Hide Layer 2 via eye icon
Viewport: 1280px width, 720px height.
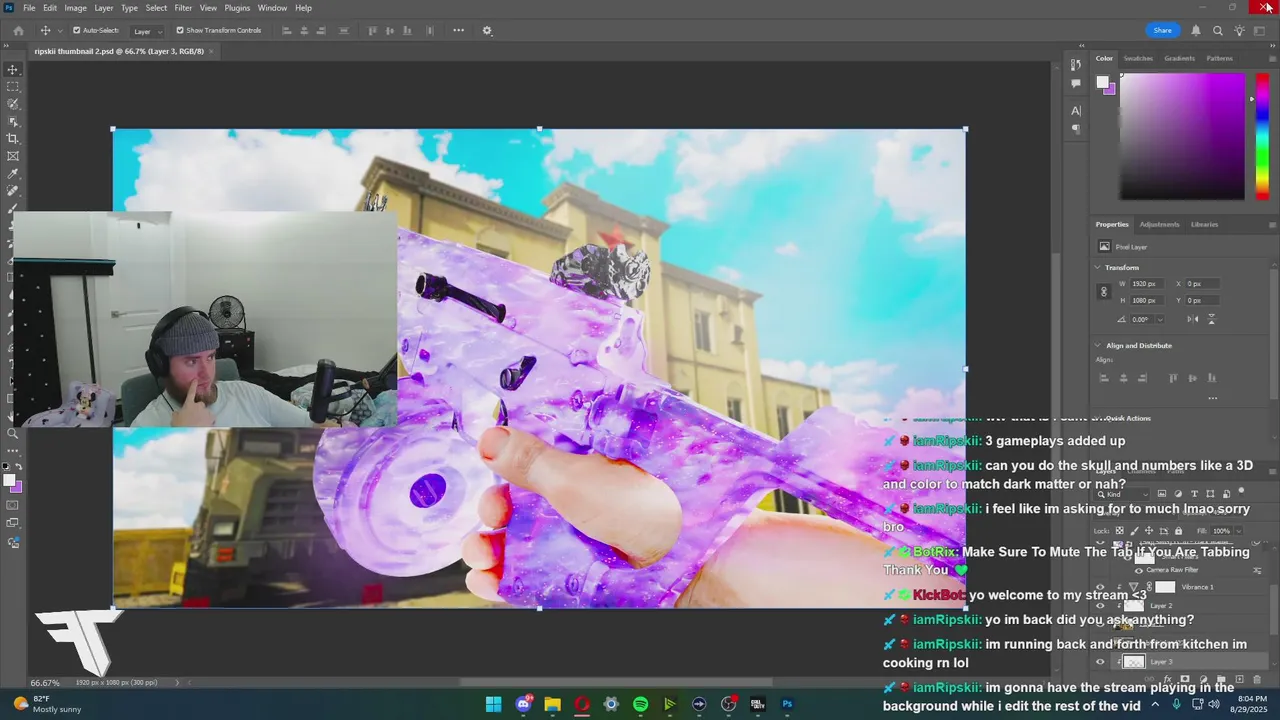1100,606
